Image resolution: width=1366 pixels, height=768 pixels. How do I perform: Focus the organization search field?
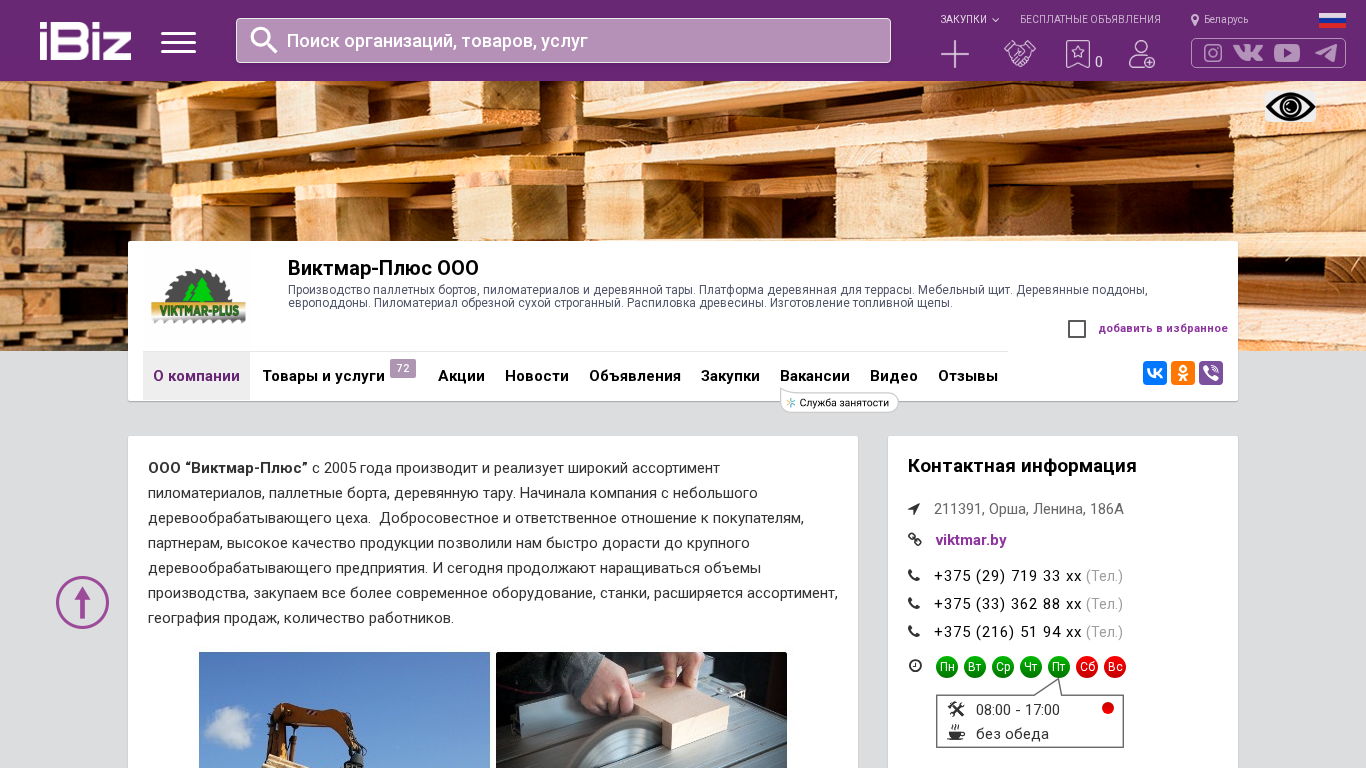[563, 40]
